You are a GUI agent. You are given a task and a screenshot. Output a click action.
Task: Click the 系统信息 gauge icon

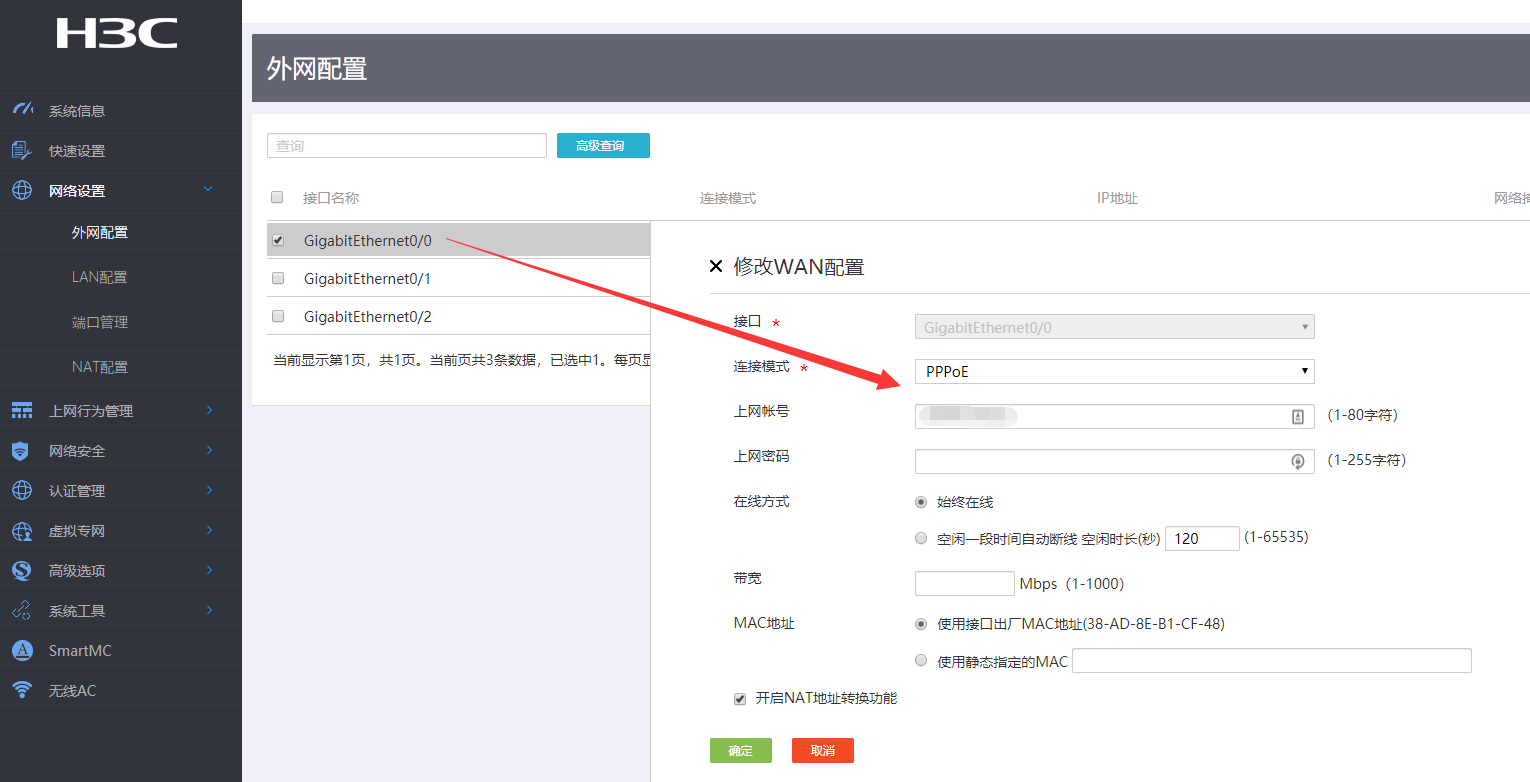coord(22,110)
